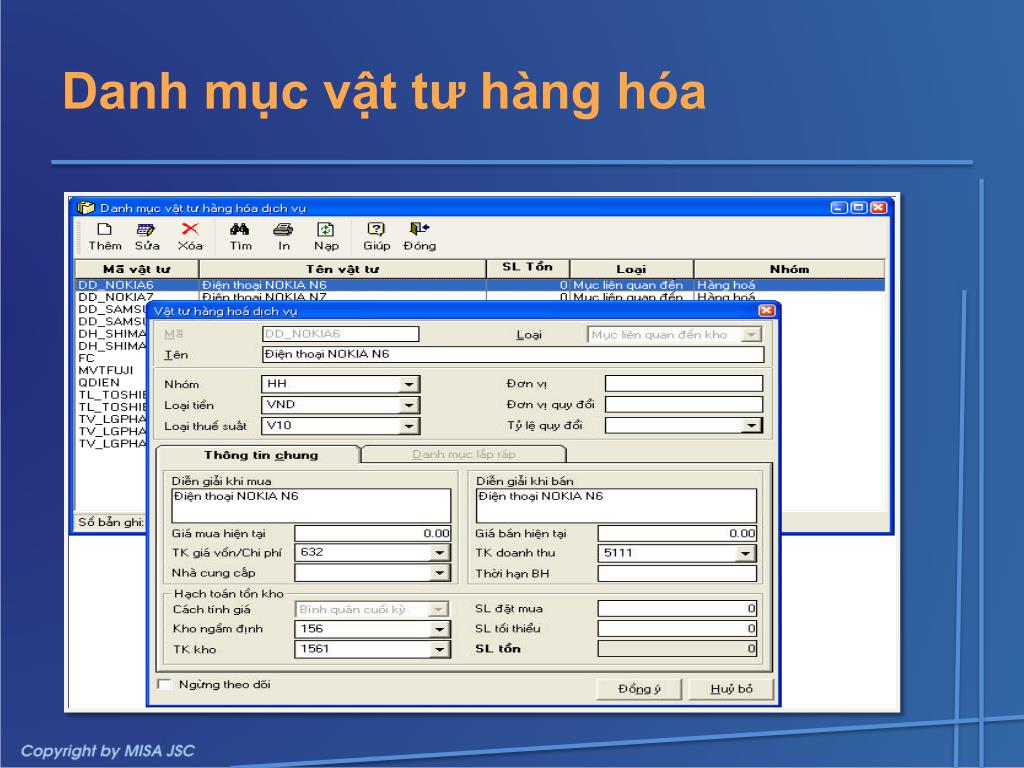
Task: Click the Diễn giải khi mua text area
Action: (311, 505)
